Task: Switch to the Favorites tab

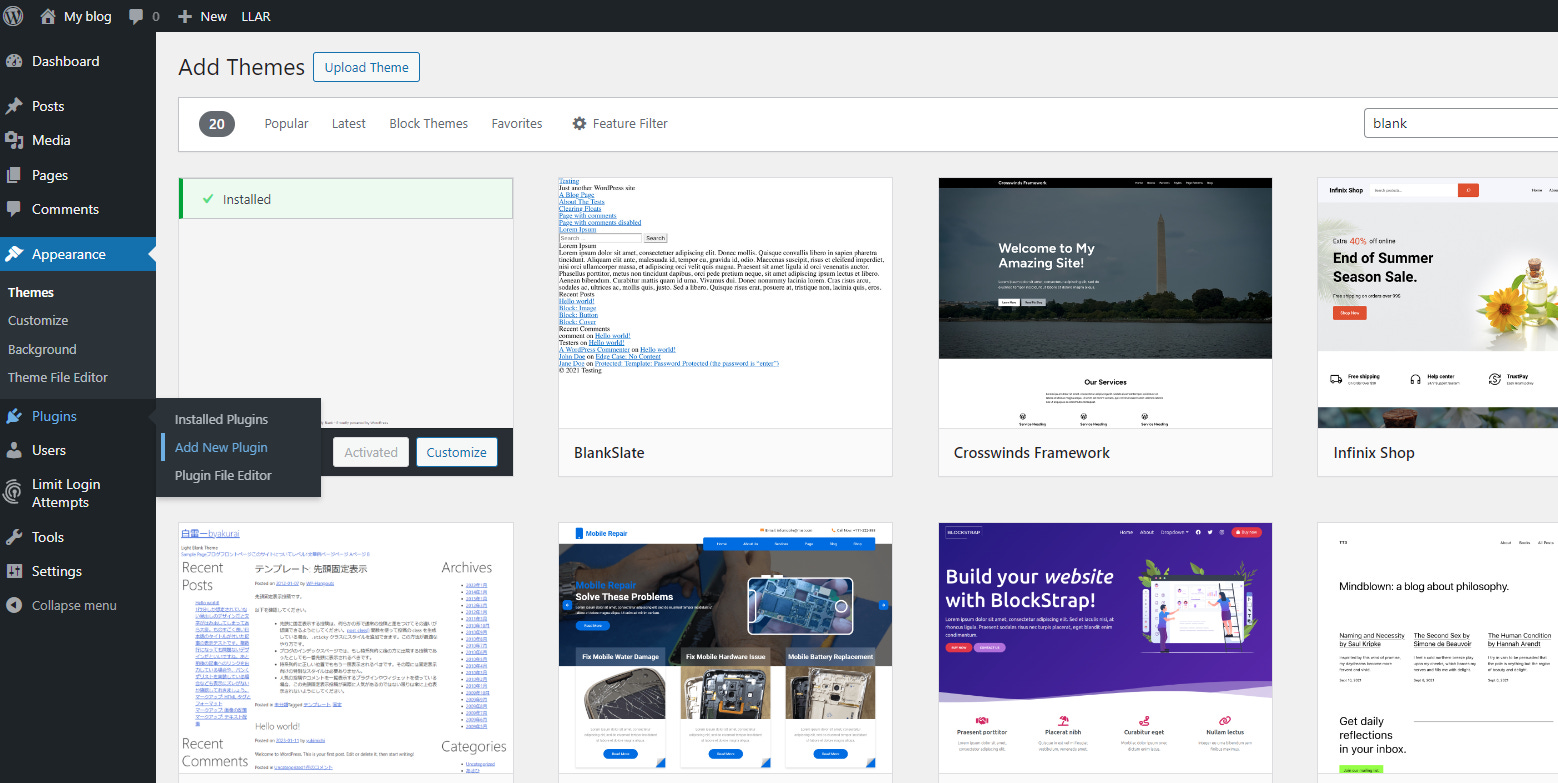Action: (x=517, y=123)
